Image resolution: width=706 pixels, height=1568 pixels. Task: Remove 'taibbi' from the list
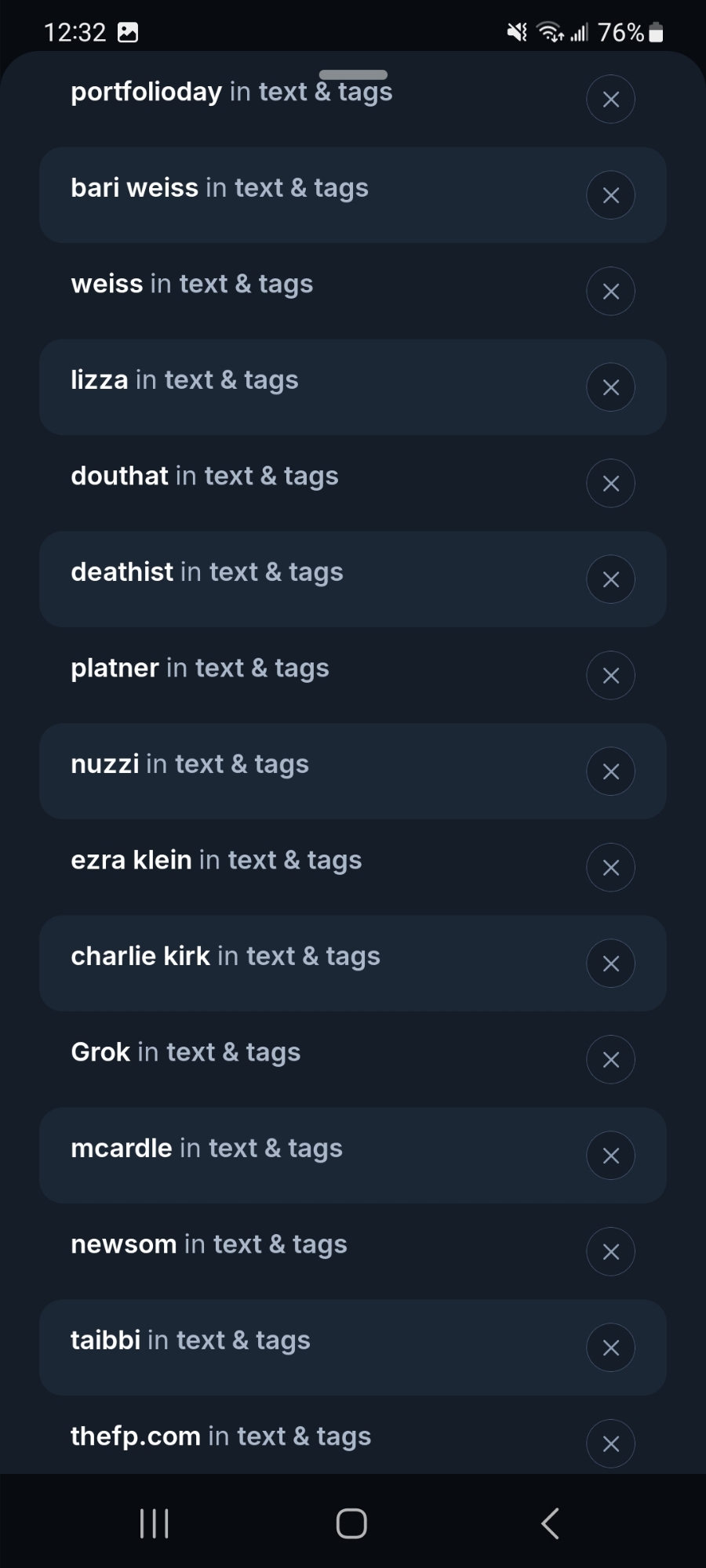pos(610,1348)
